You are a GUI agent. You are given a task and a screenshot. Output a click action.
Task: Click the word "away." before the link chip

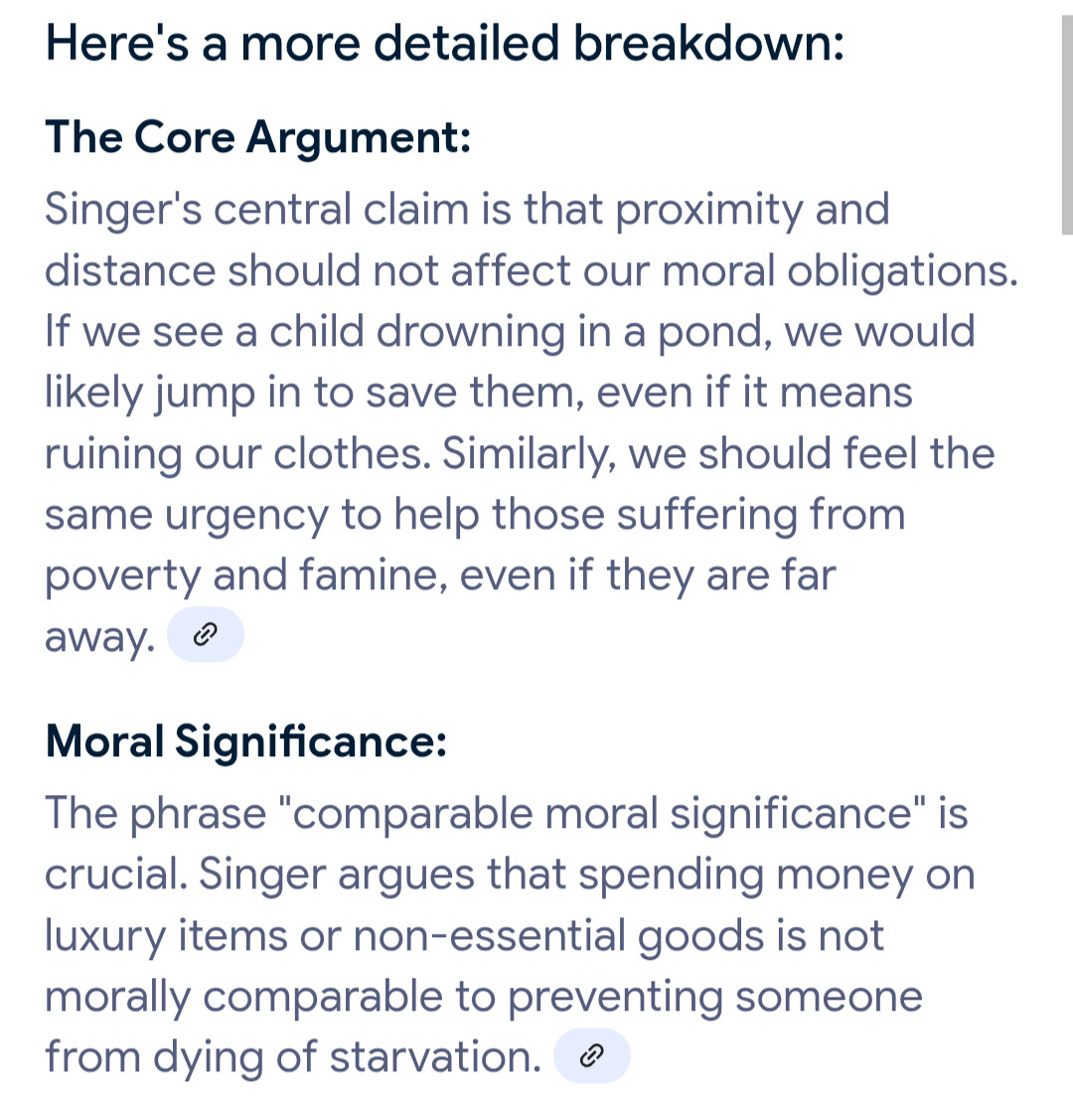pyautogui.click(x=99, y=637)
